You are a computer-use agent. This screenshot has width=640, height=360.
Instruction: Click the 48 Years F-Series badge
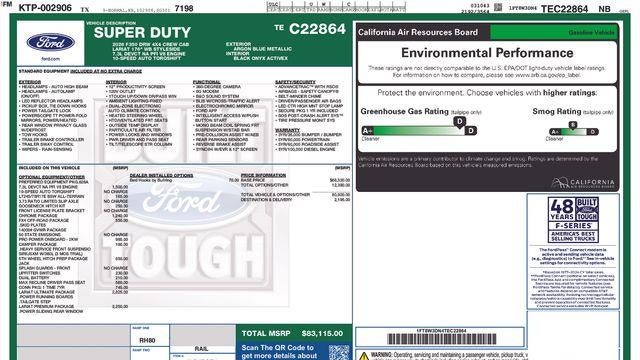(573, 220)
